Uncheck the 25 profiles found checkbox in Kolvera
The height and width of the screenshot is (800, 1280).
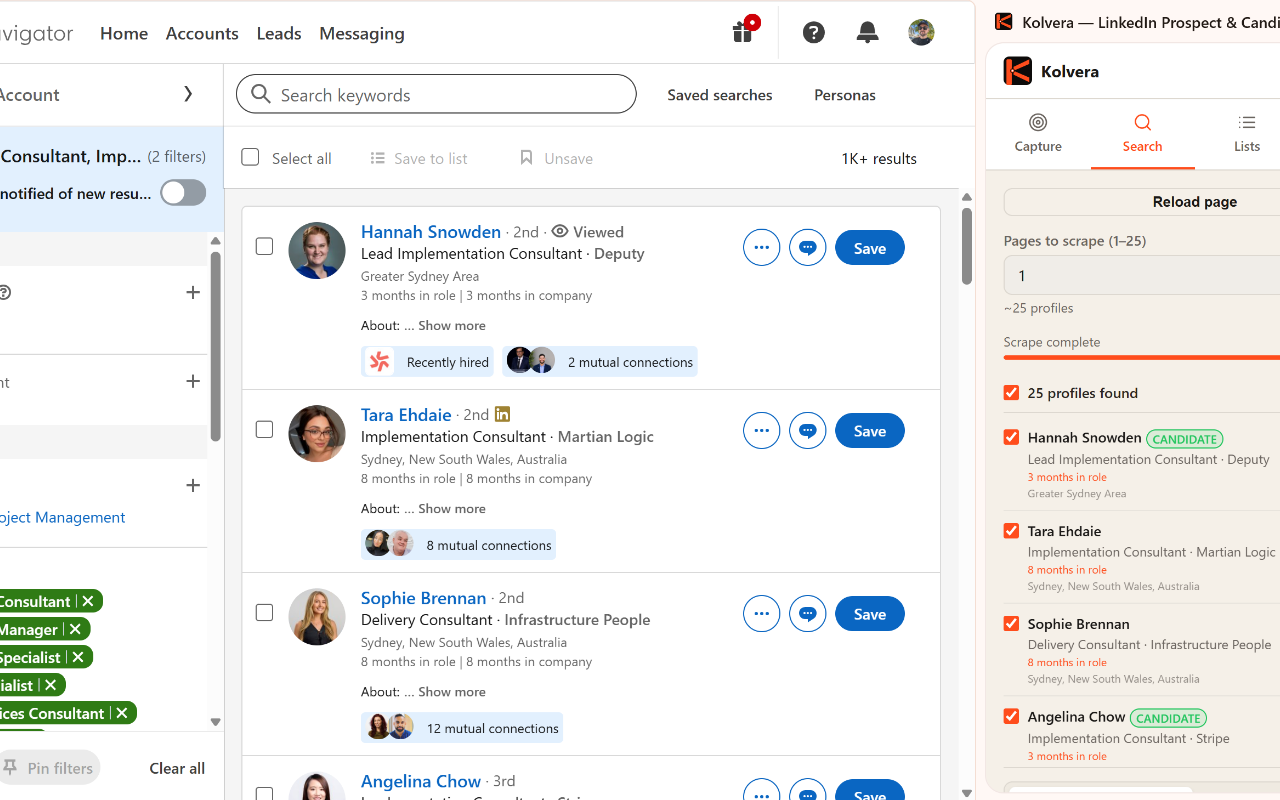(x=1011, y=392)
